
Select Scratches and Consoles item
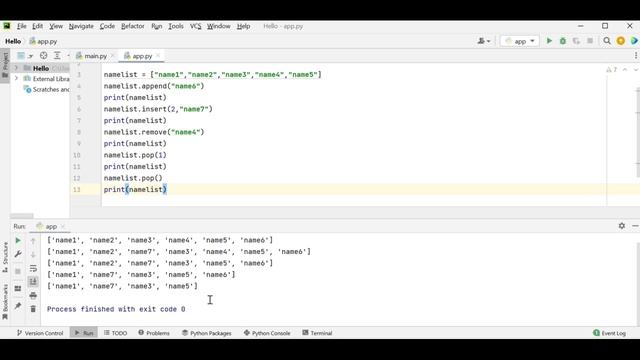(47, 89)
